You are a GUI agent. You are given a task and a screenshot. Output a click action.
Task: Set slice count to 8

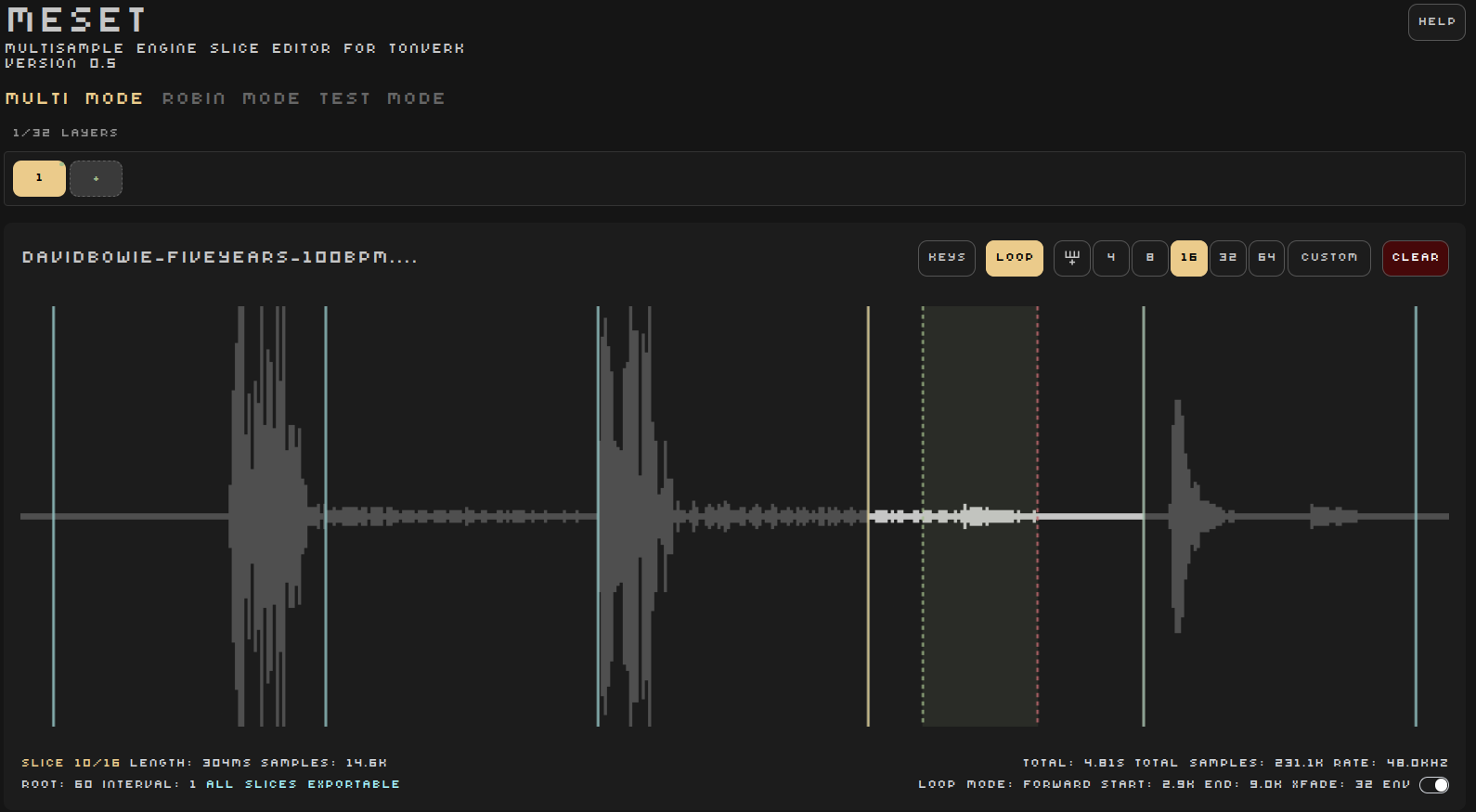[x=1149, y=258]
